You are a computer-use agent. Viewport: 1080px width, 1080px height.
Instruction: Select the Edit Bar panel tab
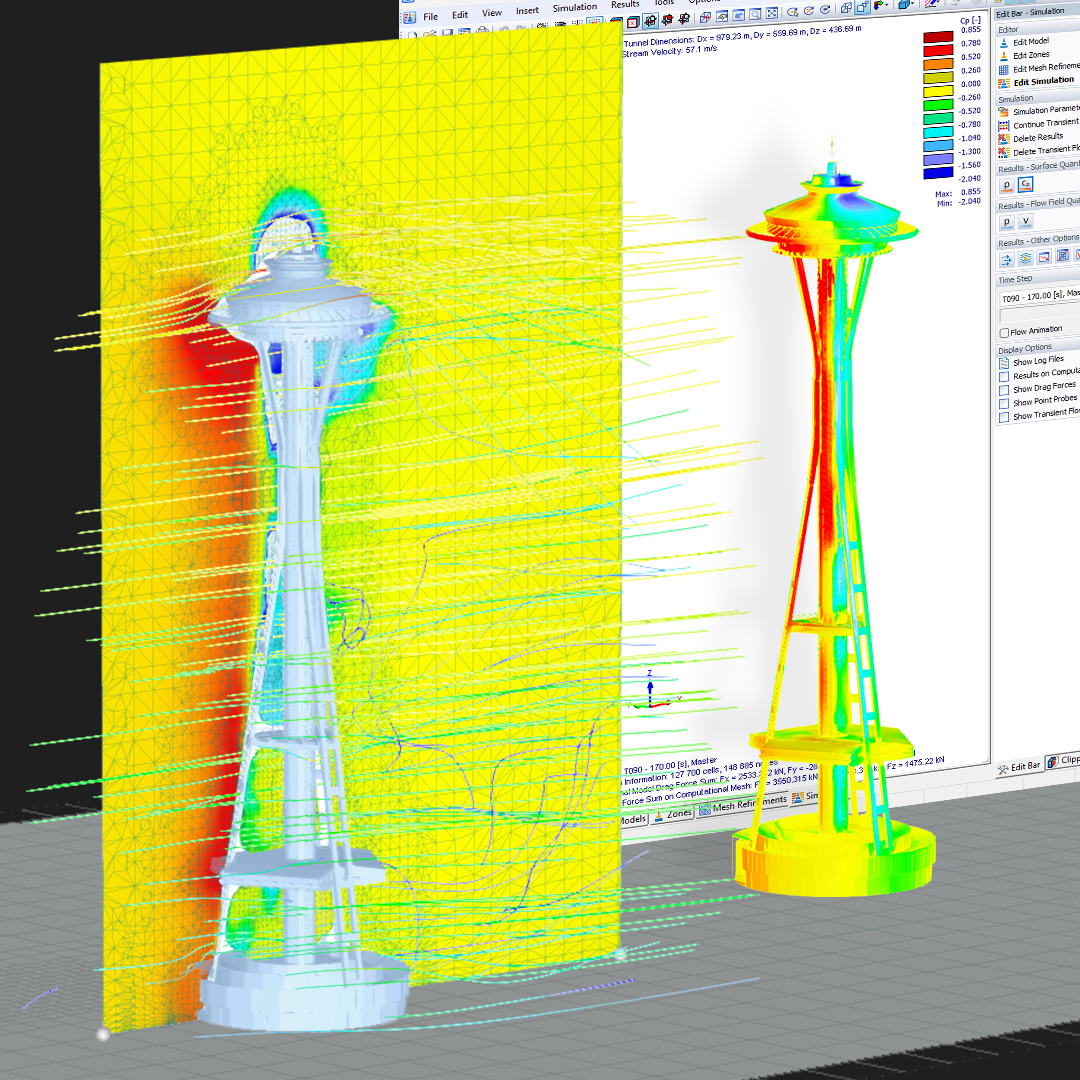[1019, 767]
